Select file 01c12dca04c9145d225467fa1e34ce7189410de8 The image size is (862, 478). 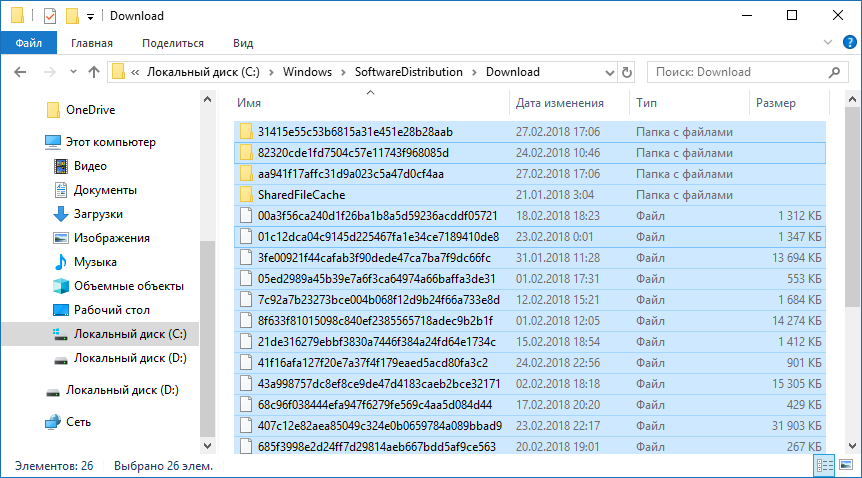pos(529,237)
